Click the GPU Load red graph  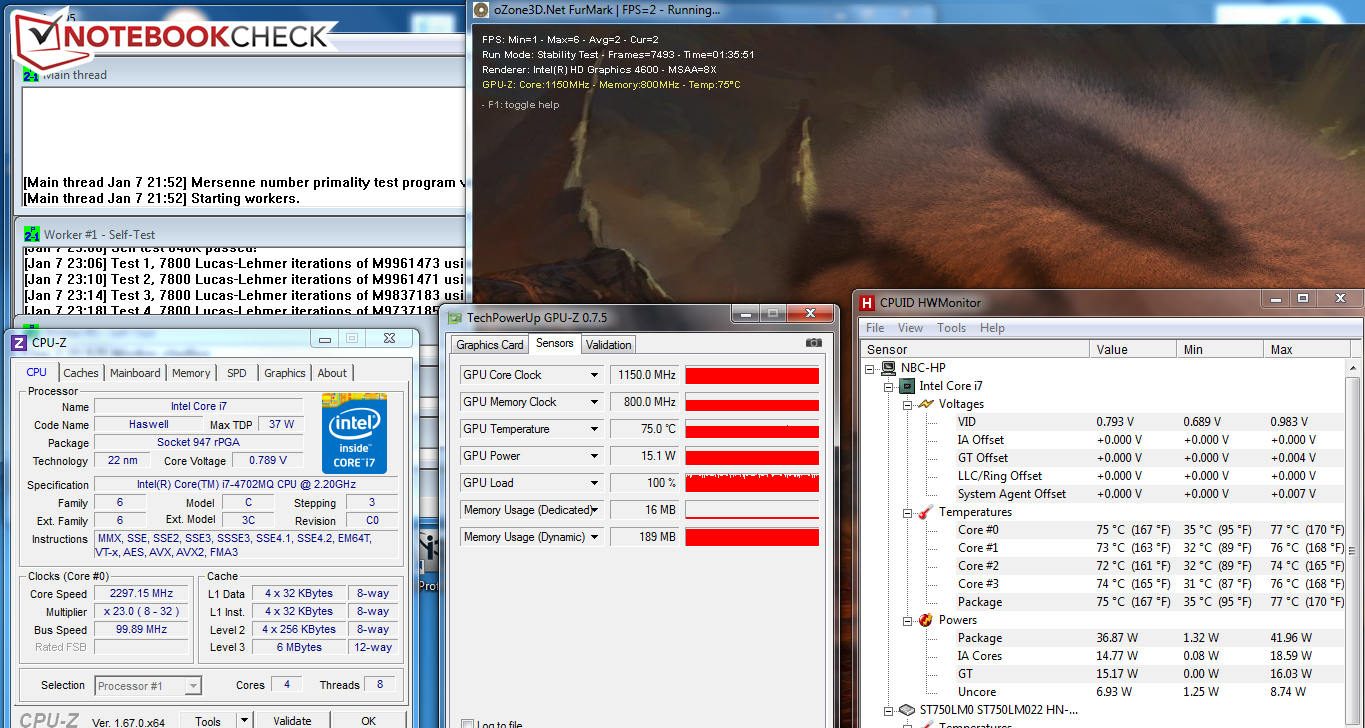click(x=752, y=483)
